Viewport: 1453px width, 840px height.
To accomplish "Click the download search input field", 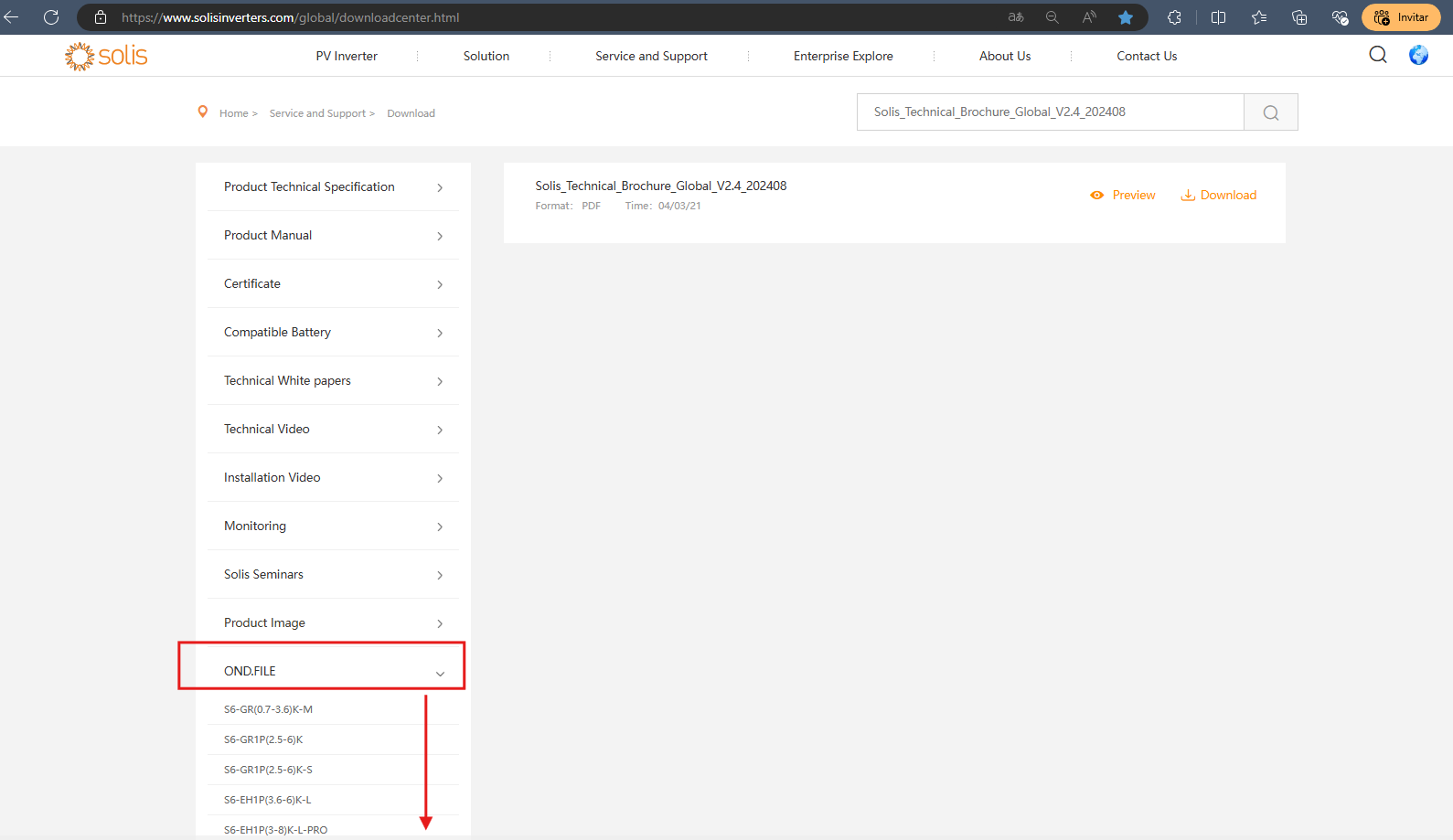I will pos(1050,112).
